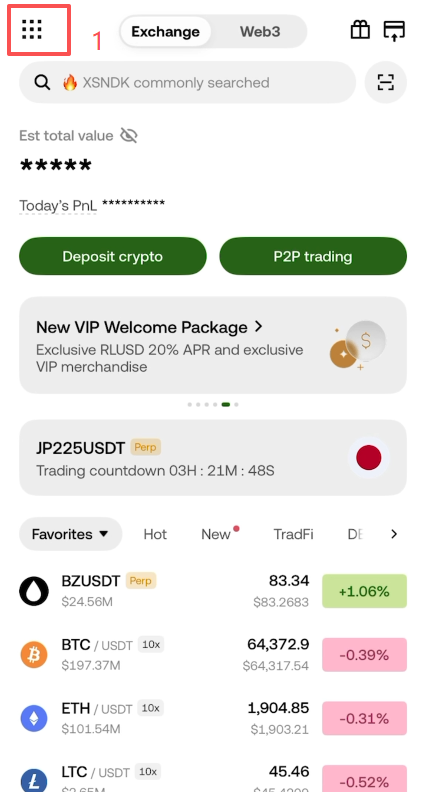Open the nine-dot grid menu
Viewport: 426px width, 792px height.
[32, 30]
